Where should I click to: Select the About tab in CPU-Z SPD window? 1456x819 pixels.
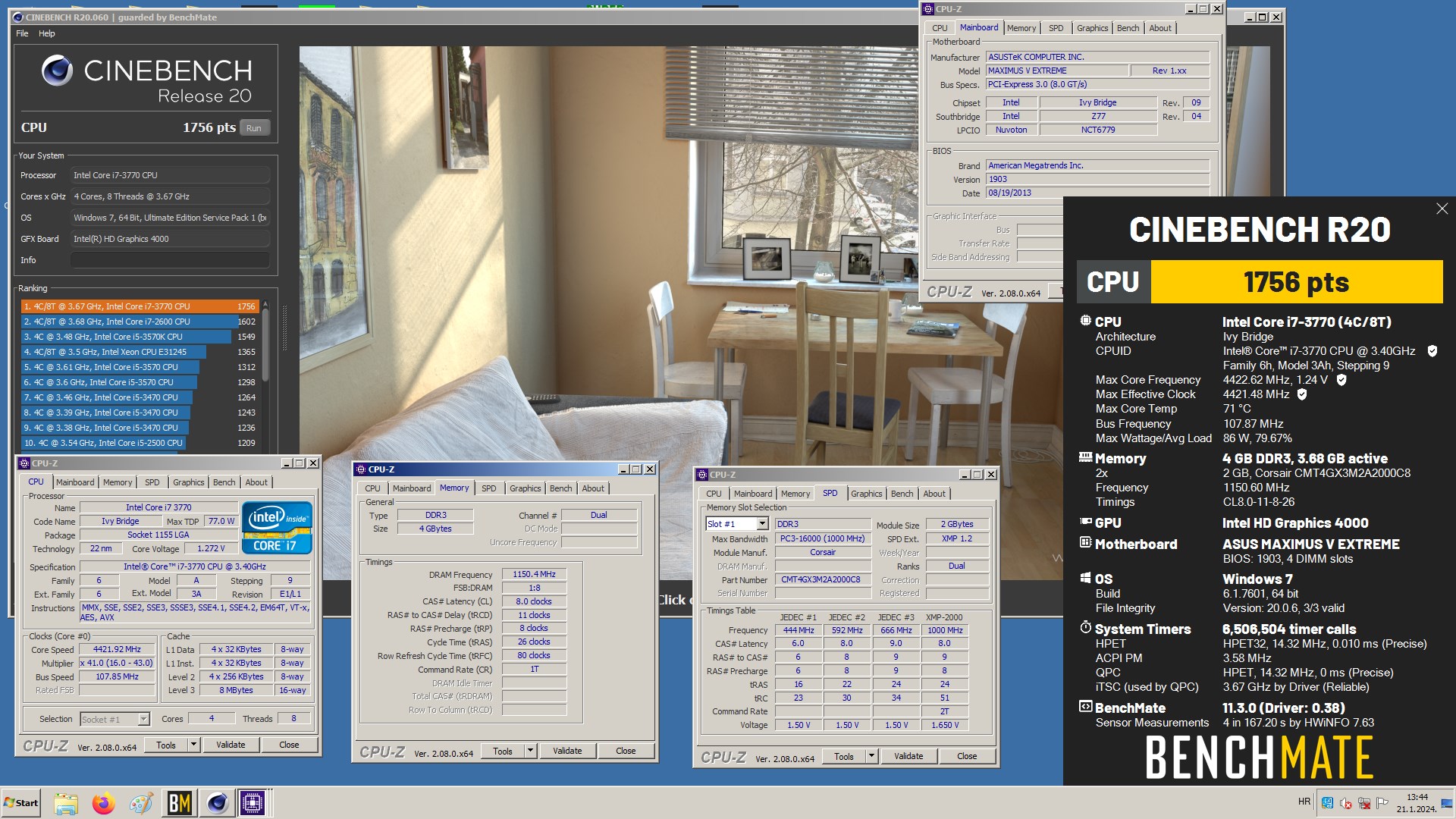coord(934,494)
